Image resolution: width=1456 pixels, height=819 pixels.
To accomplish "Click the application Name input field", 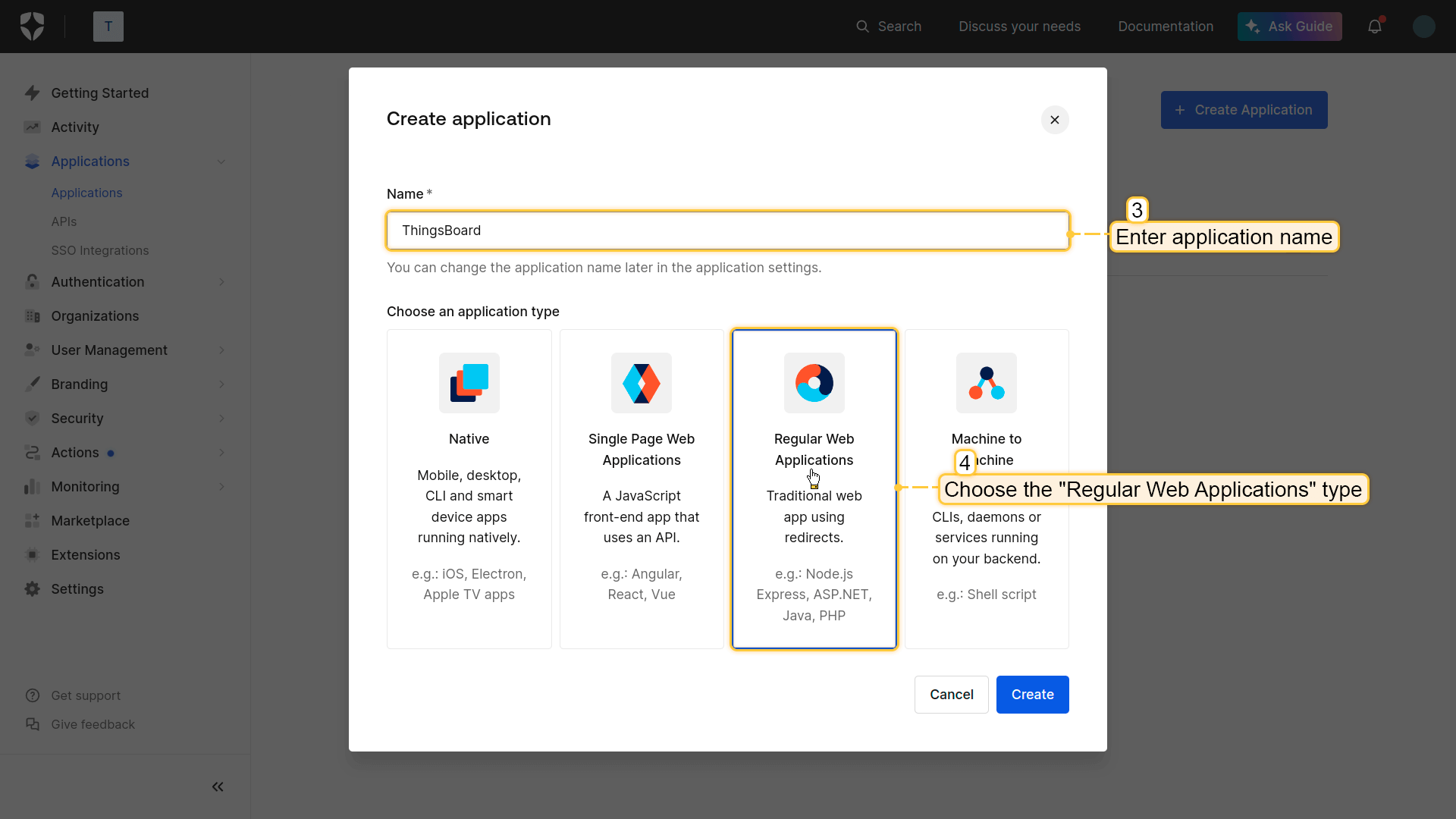I will click(x=727, y=231).
